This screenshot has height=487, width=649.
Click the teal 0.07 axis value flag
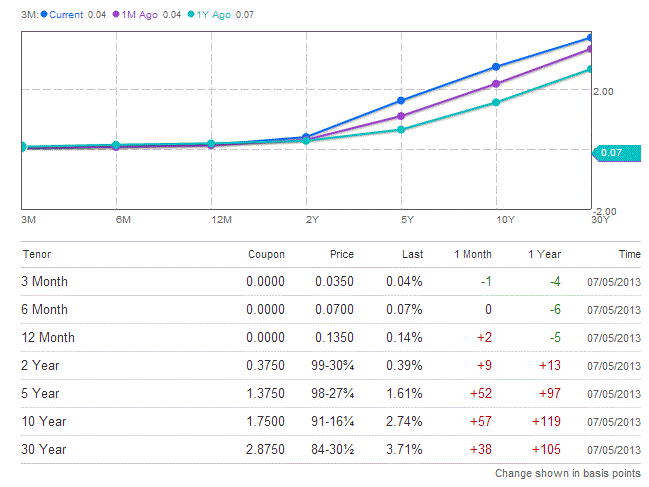click(611, 153)
